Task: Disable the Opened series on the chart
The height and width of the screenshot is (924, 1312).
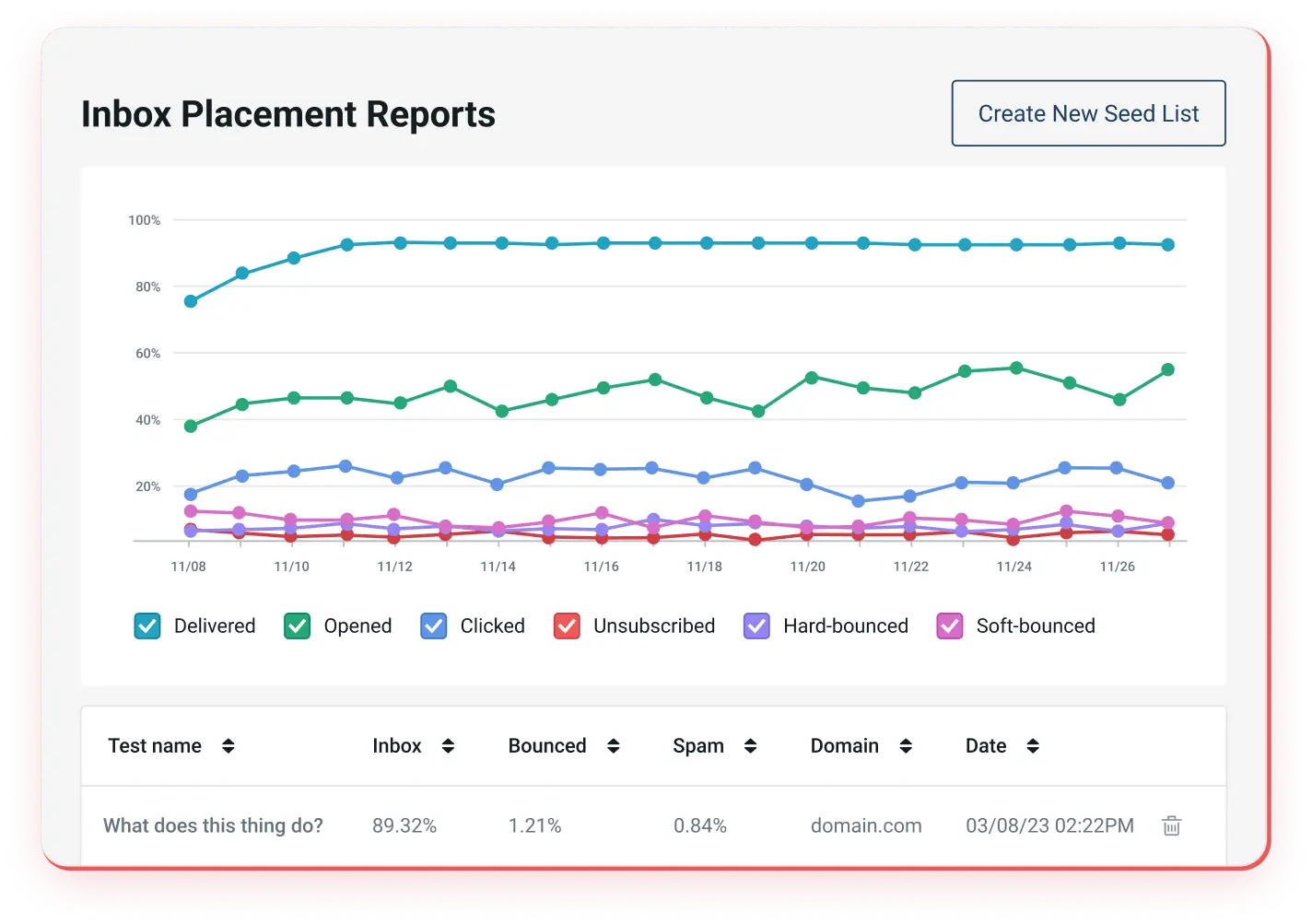Action: point(297,626)
